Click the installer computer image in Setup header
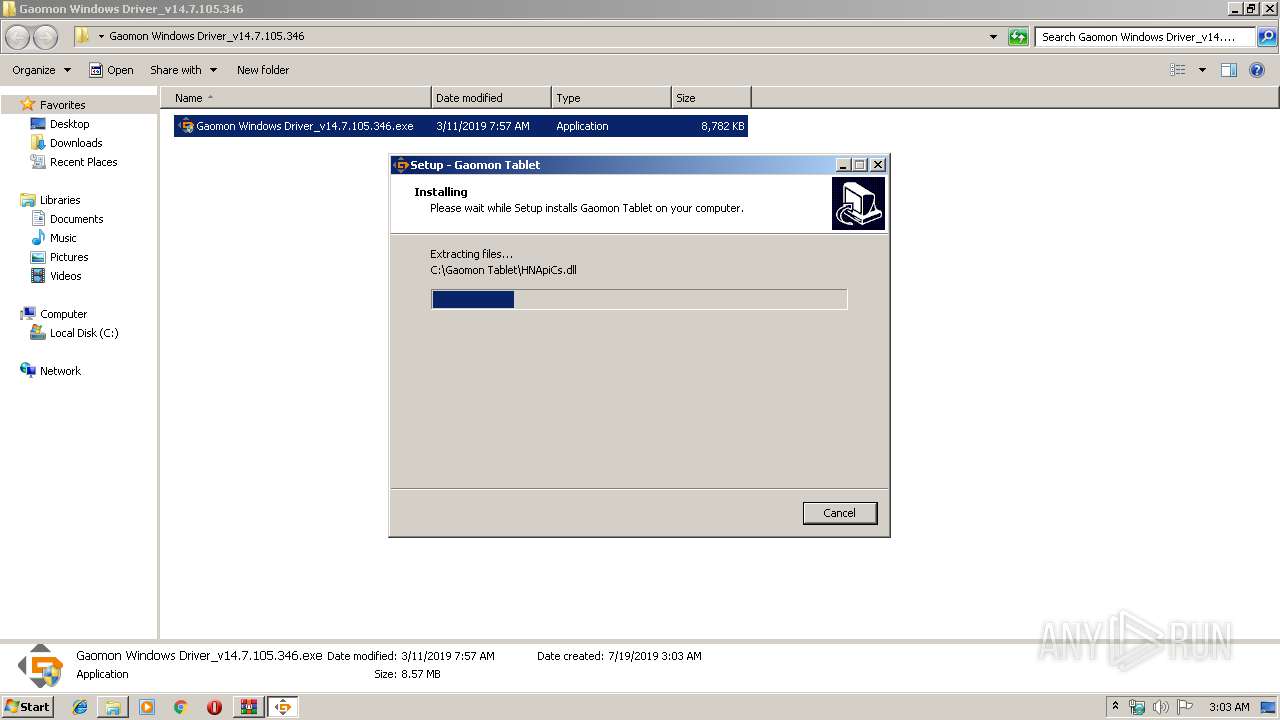The image size is (1280, 720). (x=858, y=204)
